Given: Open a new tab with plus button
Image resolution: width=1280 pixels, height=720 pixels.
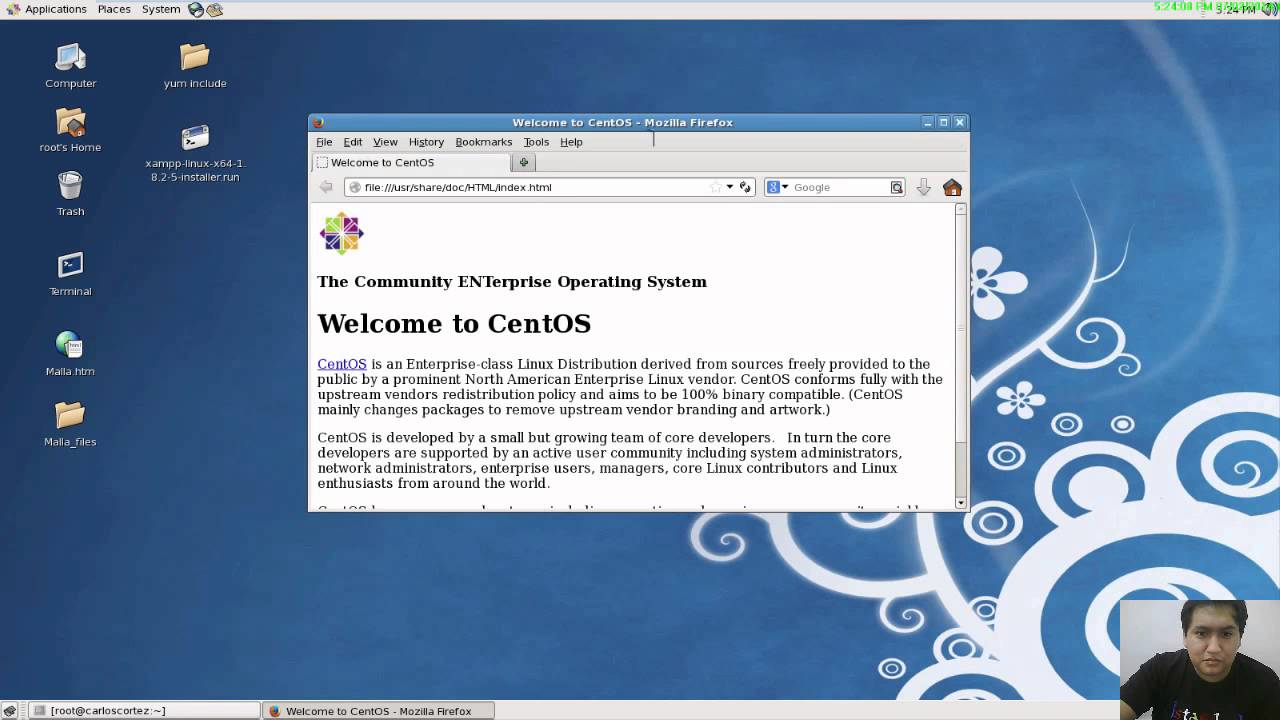Looking at the screenshot, I should (524, 162).
